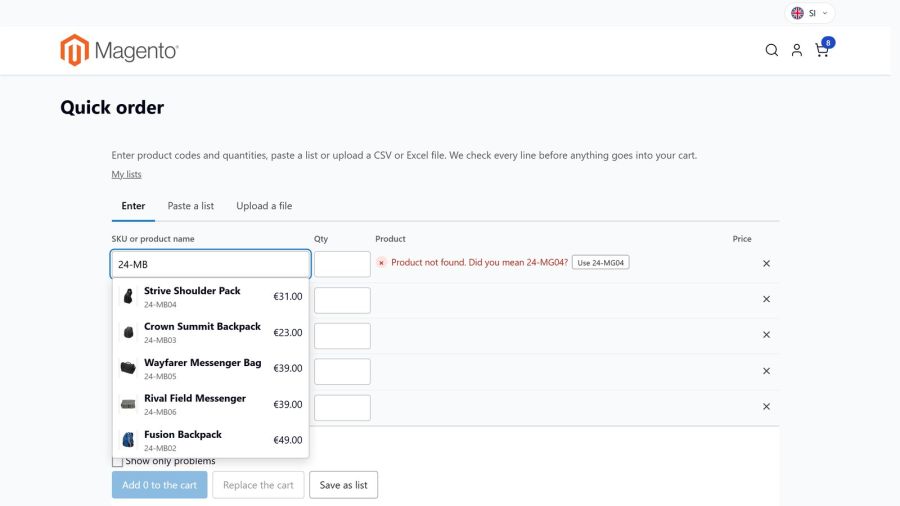Click the cart badge showing 8
900x506 pixels.
(x=828, y=42)
